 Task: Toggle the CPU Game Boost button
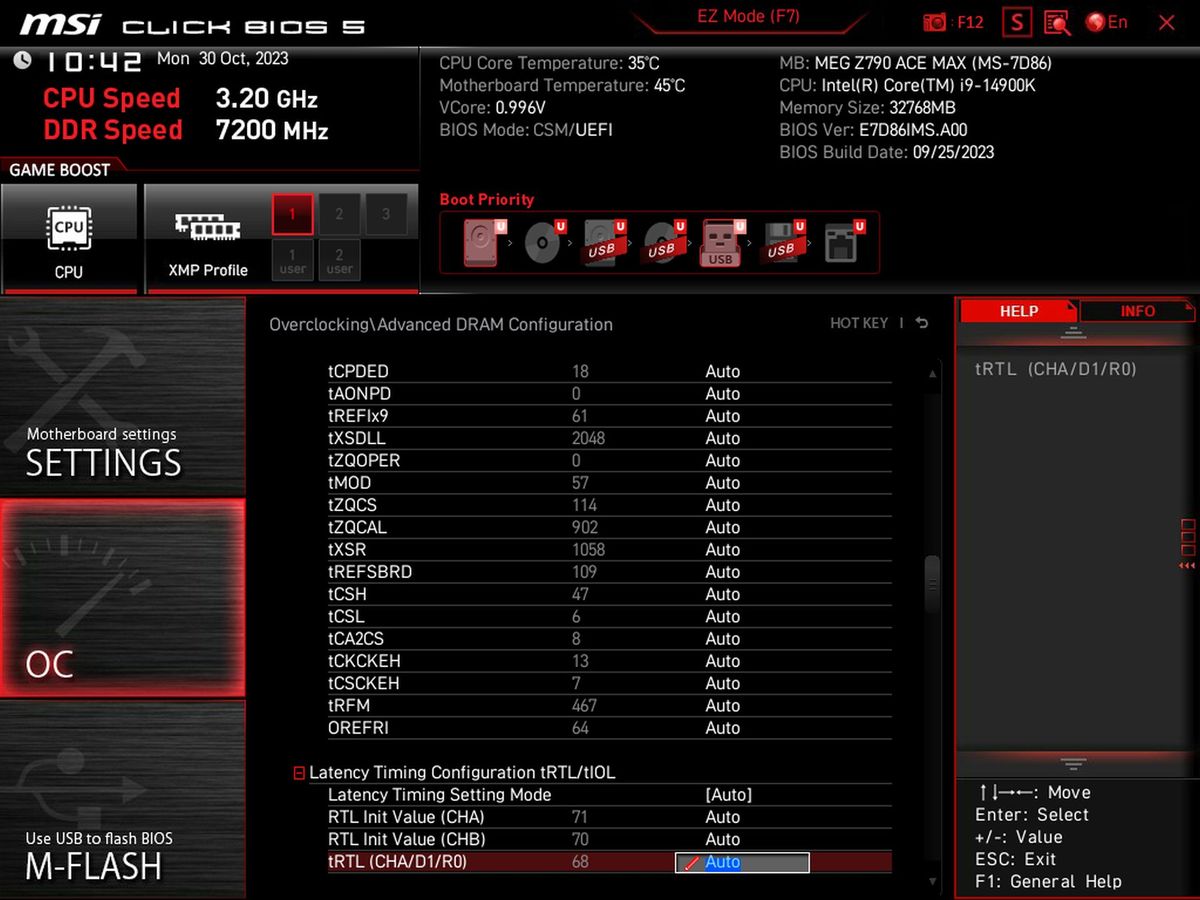pos(69,238)
